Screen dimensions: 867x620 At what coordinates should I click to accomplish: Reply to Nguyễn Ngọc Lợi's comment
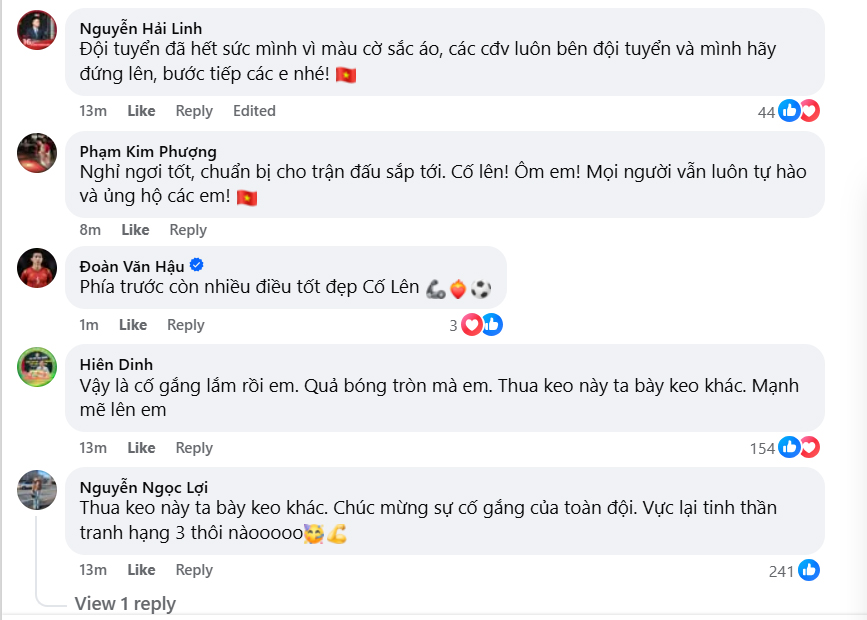[x=194, y=570]
